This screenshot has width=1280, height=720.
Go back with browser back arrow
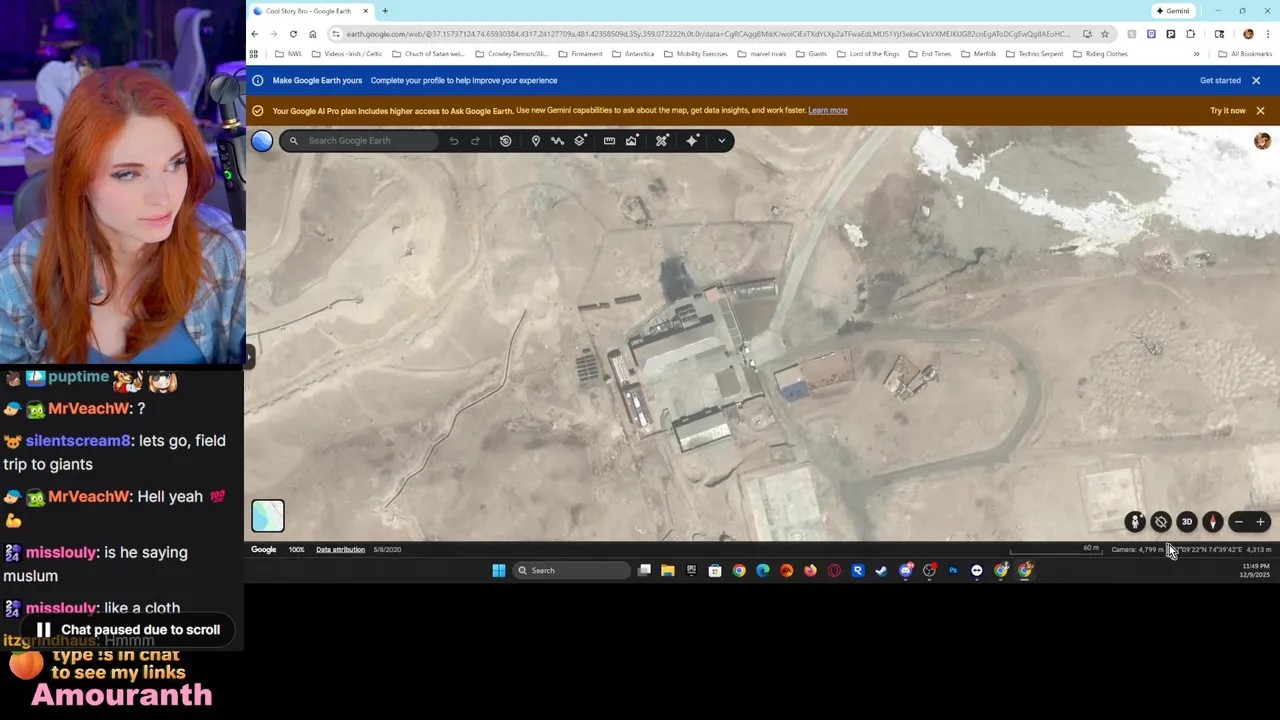(255, 34)
